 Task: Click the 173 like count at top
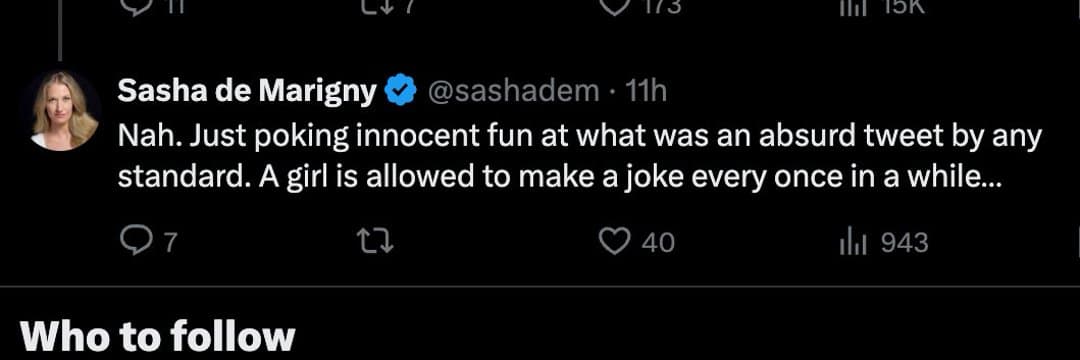click(x=661, y=6)
